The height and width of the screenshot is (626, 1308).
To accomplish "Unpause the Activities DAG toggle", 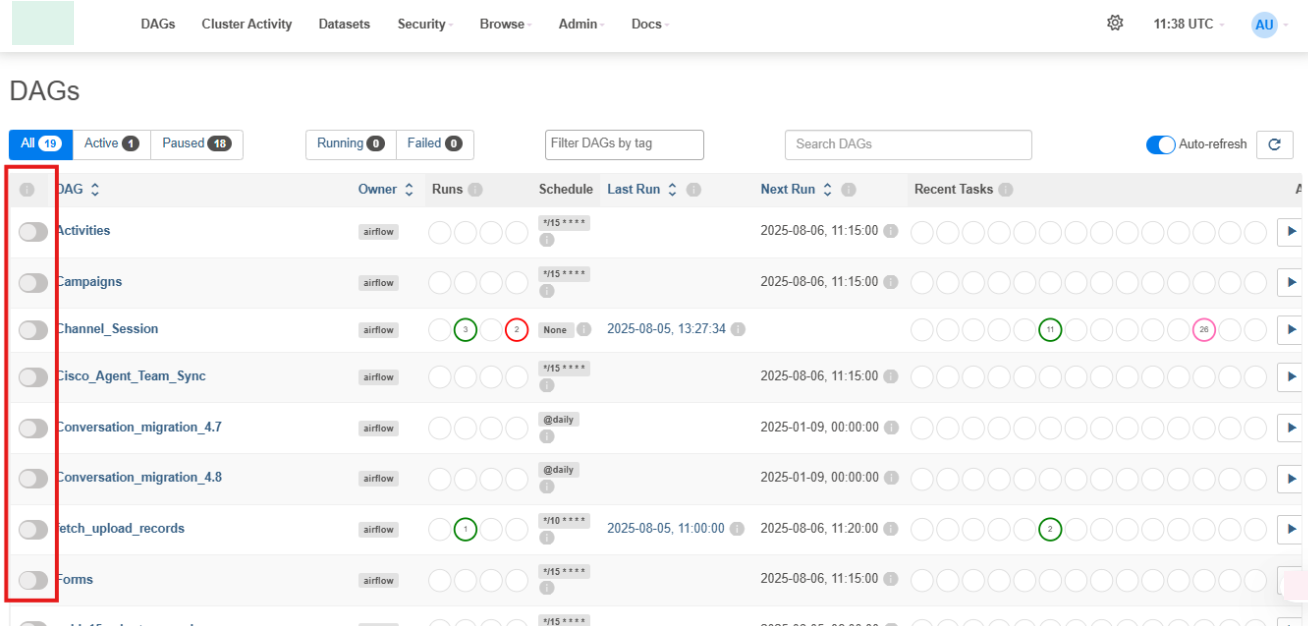I will click(33, 232).
